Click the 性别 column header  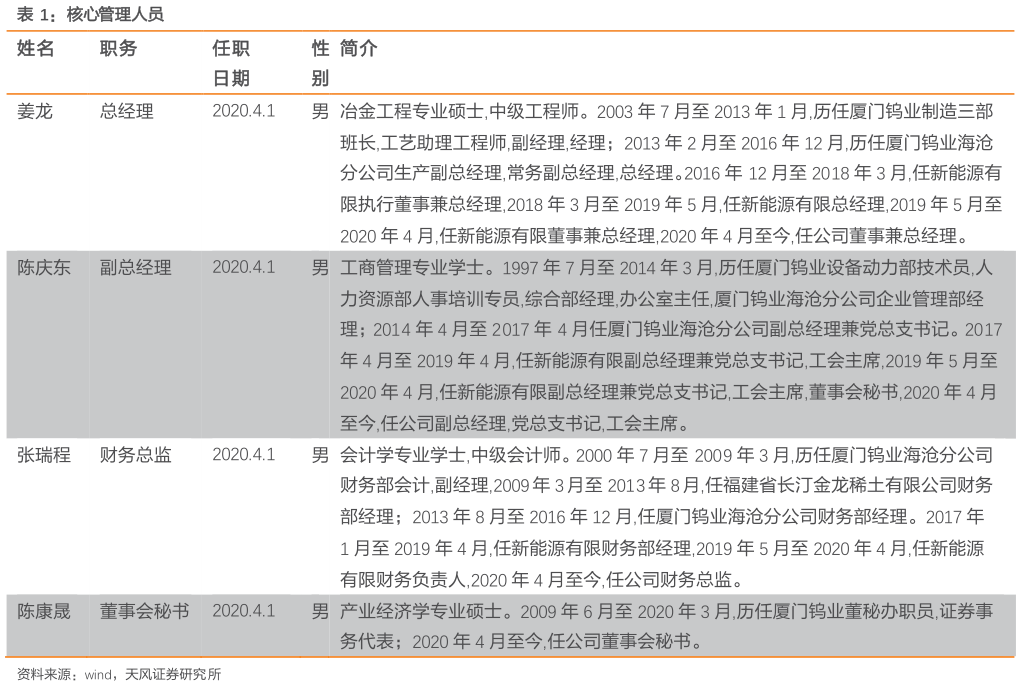point(320,63)
